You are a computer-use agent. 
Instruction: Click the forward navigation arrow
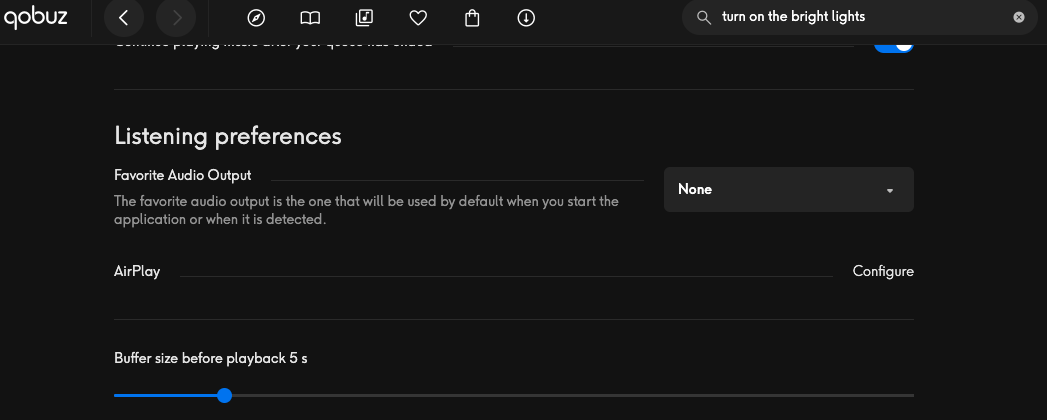[177, 18]
